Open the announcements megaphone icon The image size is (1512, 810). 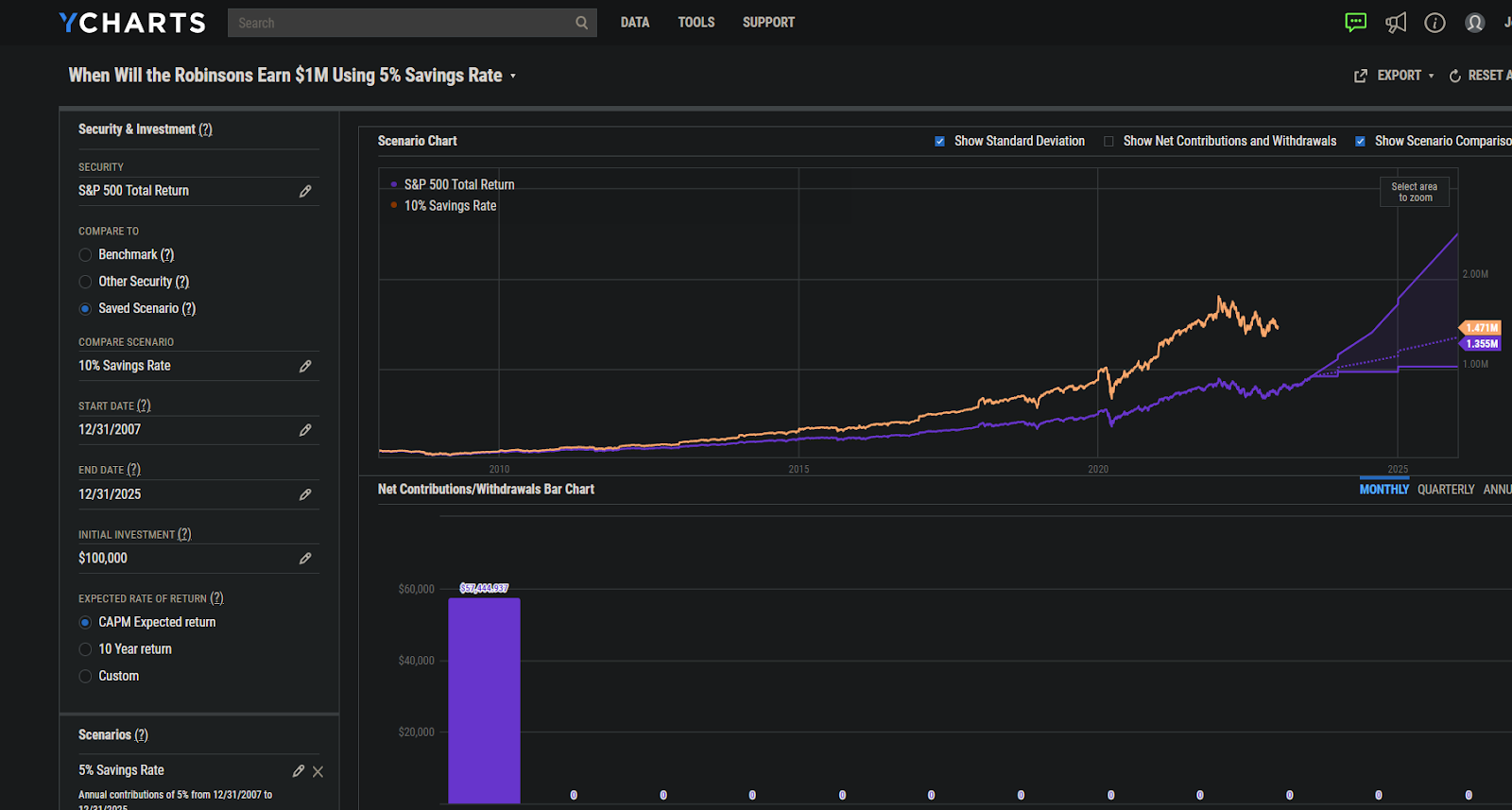pyautogui.click(x=1396, y=23)
